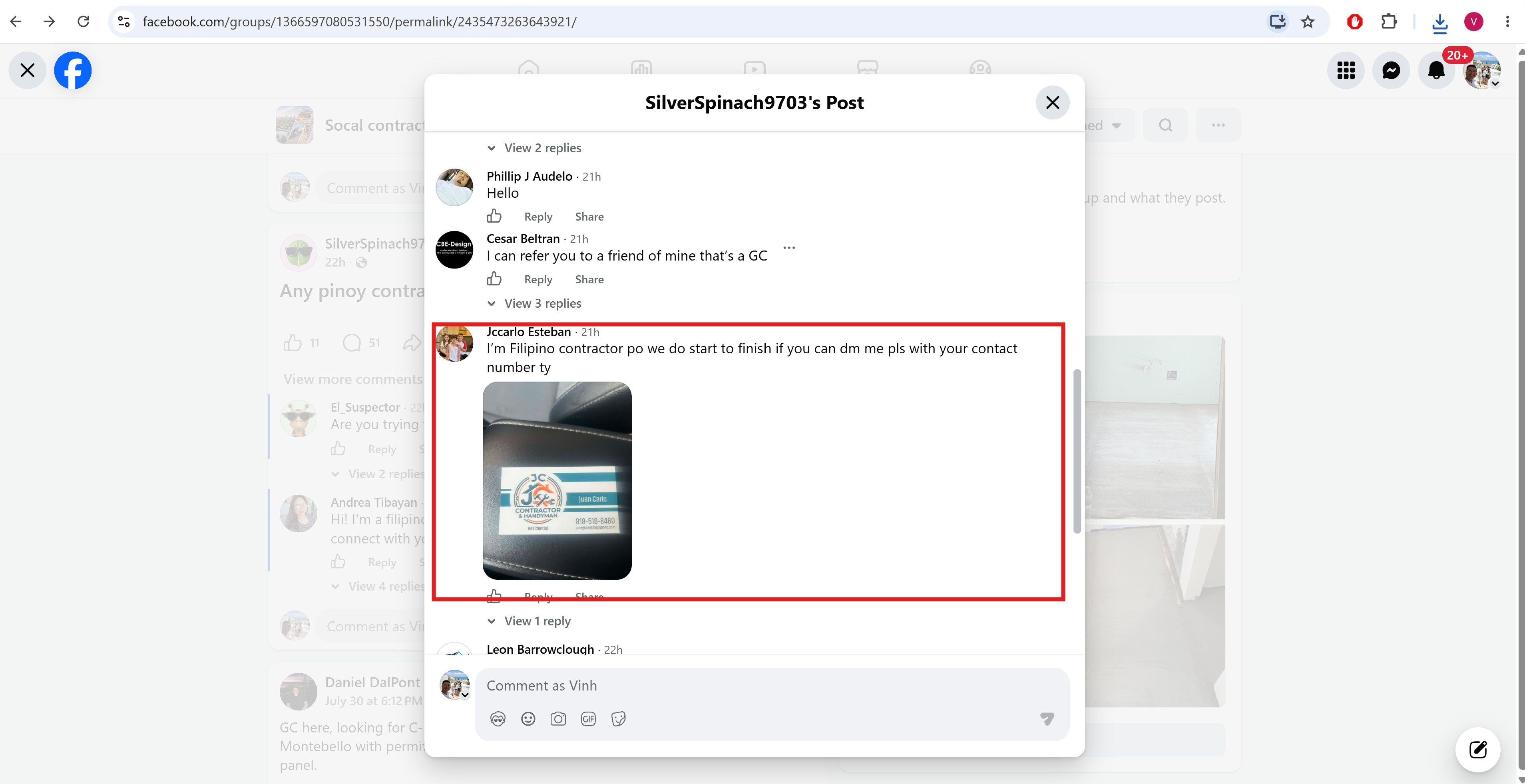
Task: Reply to Cesar Beltran's comment
Action: (538, 279)
